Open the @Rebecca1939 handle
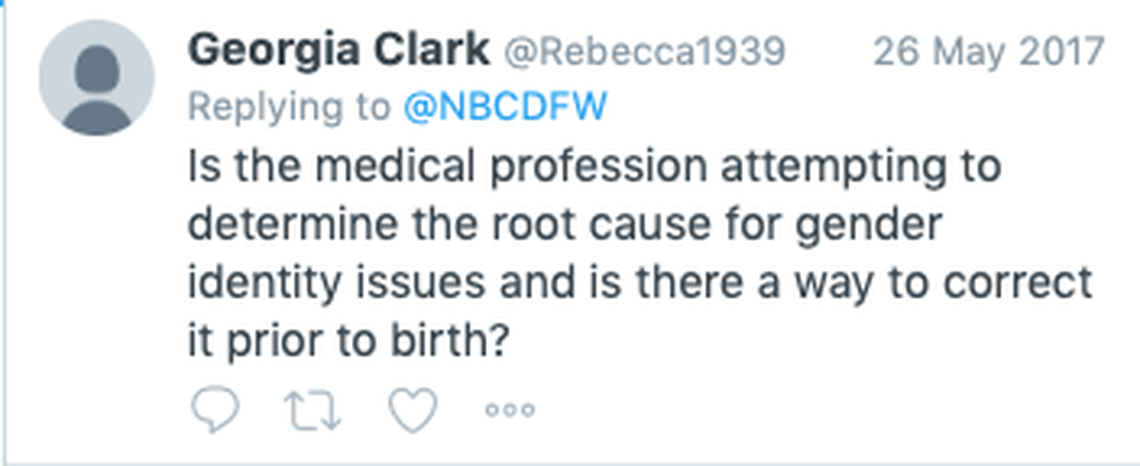This screenshot has width=1140, height=466. (x=643, y=50)
